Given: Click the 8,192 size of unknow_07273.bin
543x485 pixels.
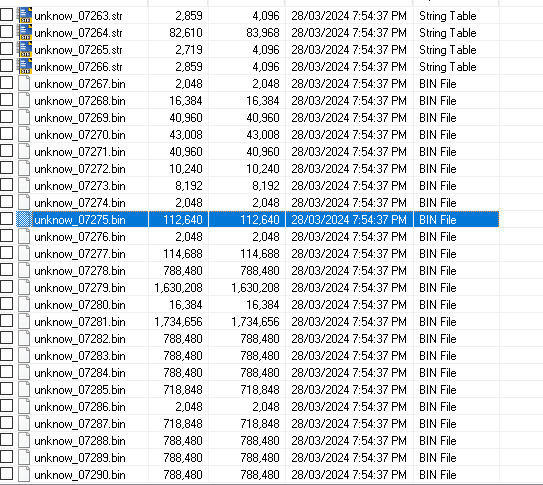Looking at the screenshot, I should pyautogui.click(x=189, y=186).
